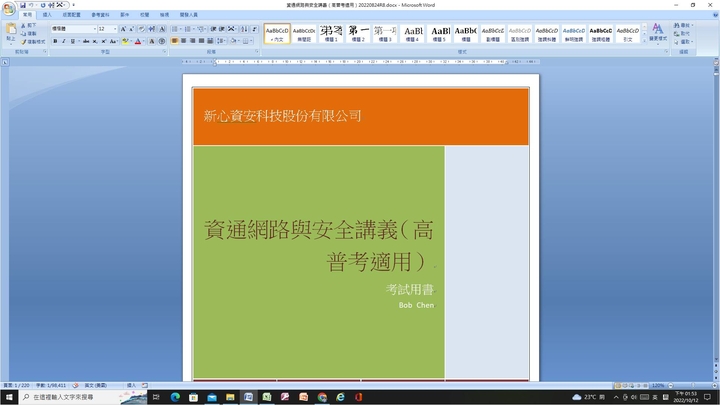720x405 pixels.
Task: Click the Paste icon in clipboard group
Action: coord(11,32)
